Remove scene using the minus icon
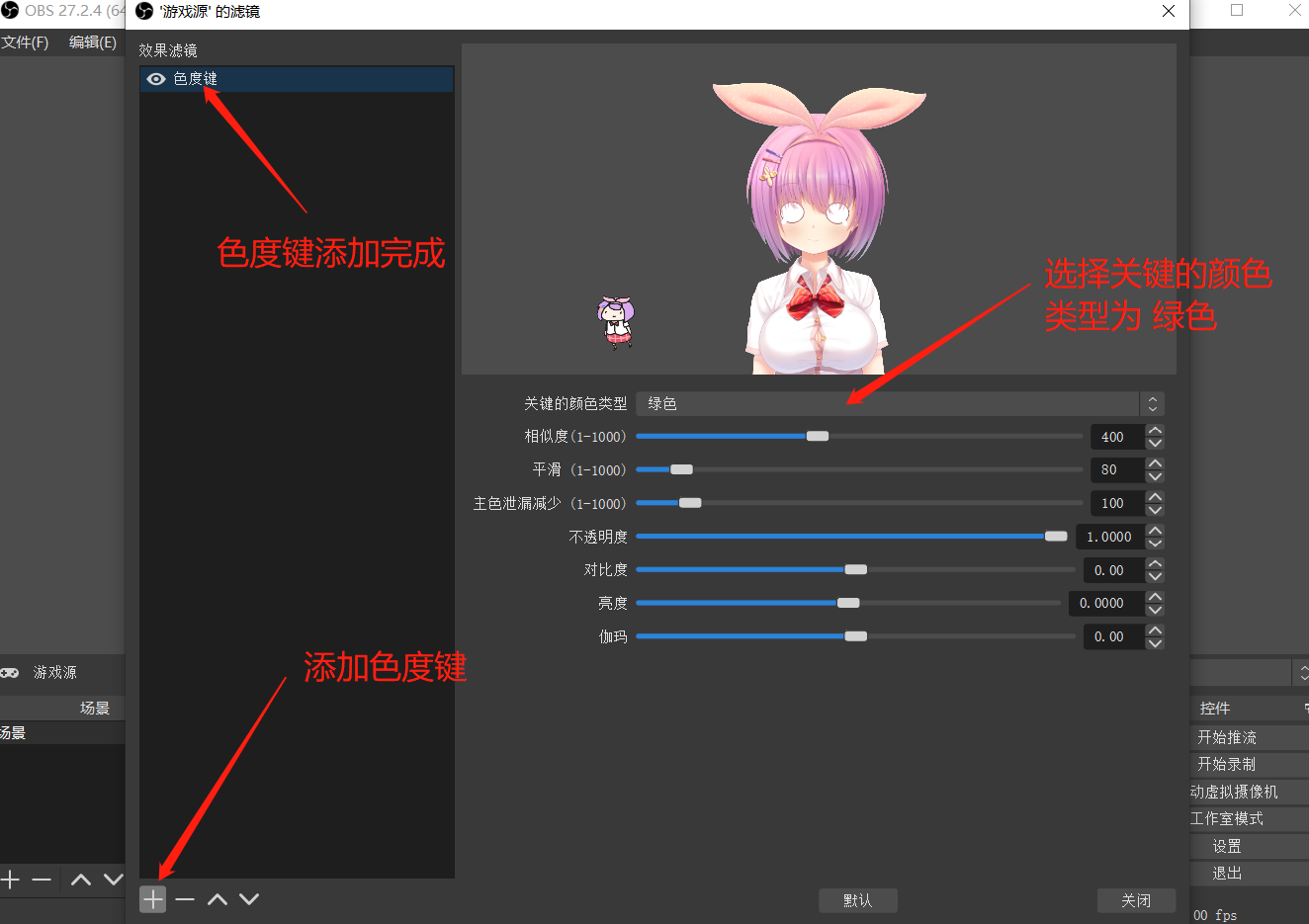Viewport: 1309px width, 924px height. click(42, 880)
